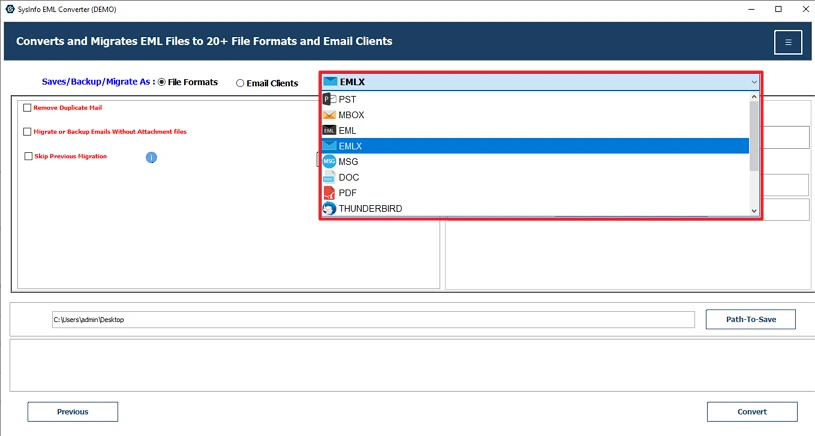Screen dimensions: 815x436
Task: Check Migrate or Backup Emails Without Attachment files
Action: tap(27, 132)
